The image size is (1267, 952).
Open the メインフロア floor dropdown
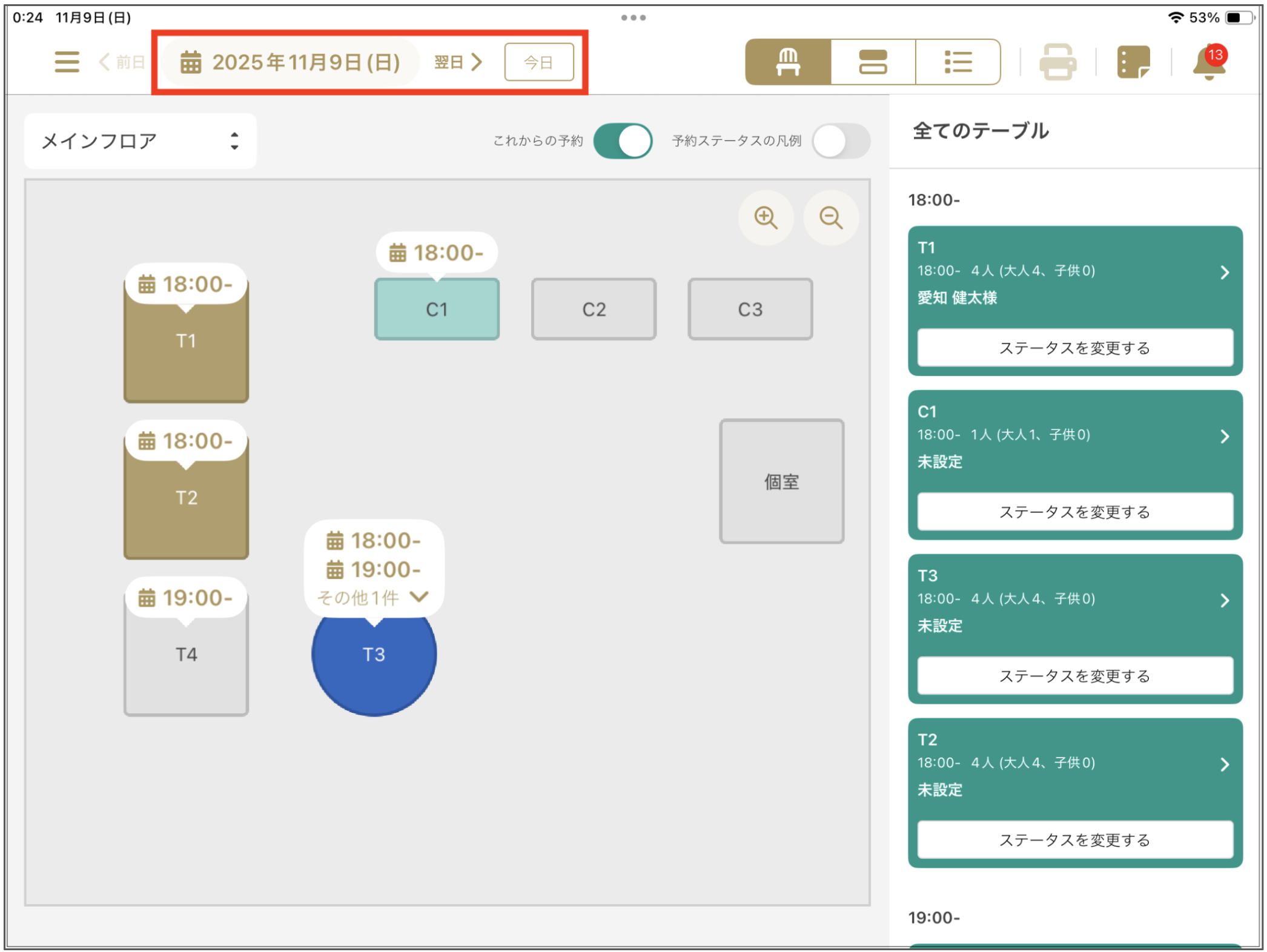140,141
